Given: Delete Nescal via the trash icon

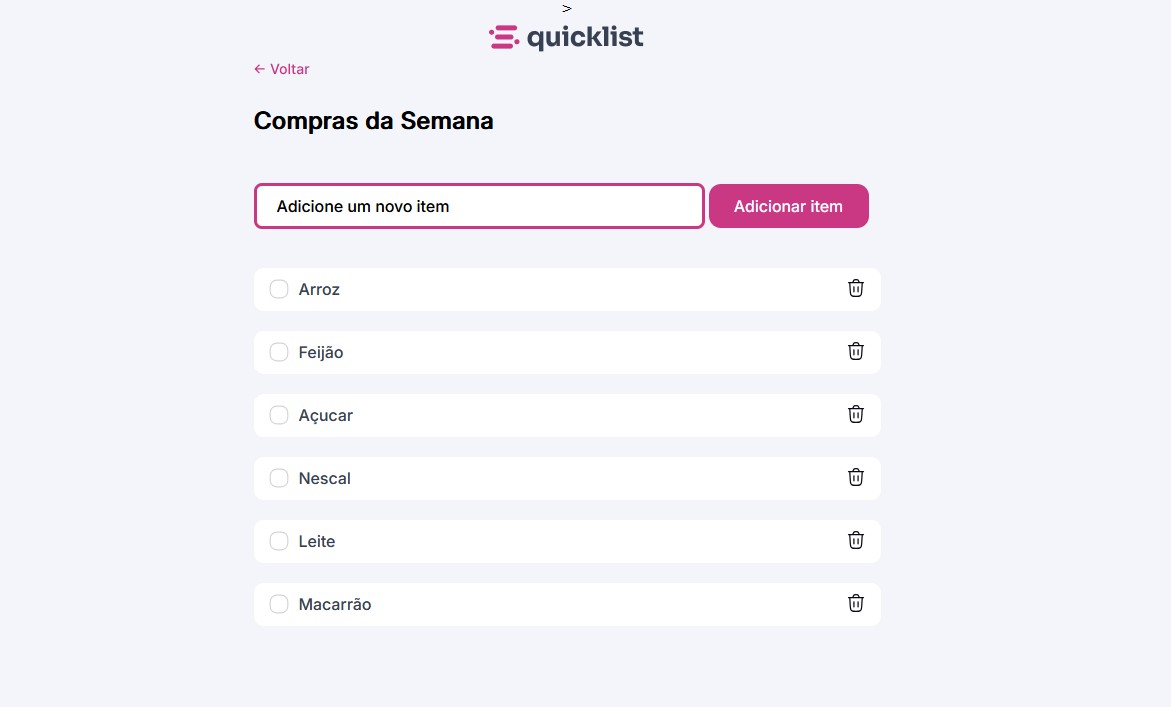Looking at the screenshot, I should pos(856,477).
